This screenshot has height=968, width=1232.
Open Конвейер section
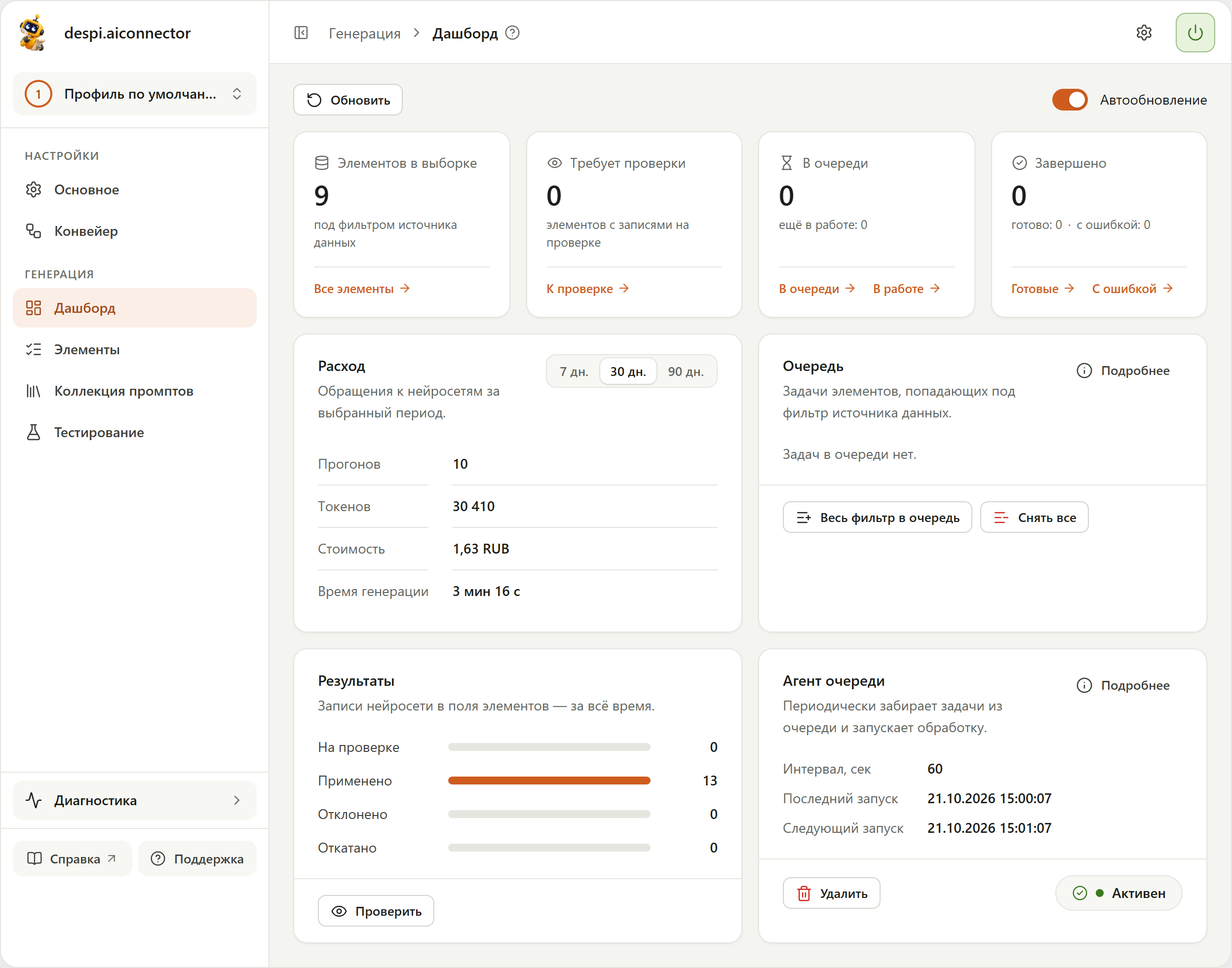coord(134,231)
